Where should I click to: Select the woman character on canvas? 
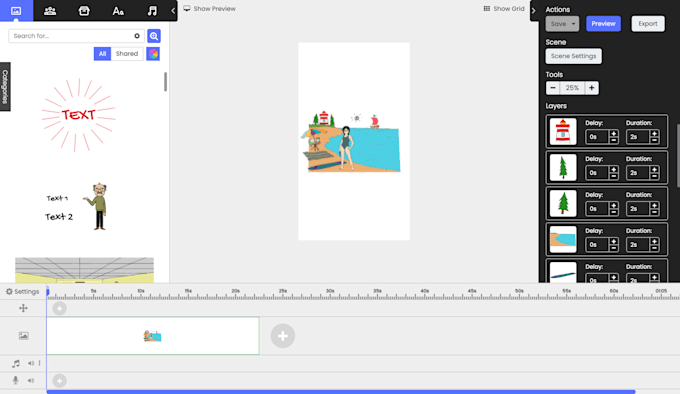point(346,148)
